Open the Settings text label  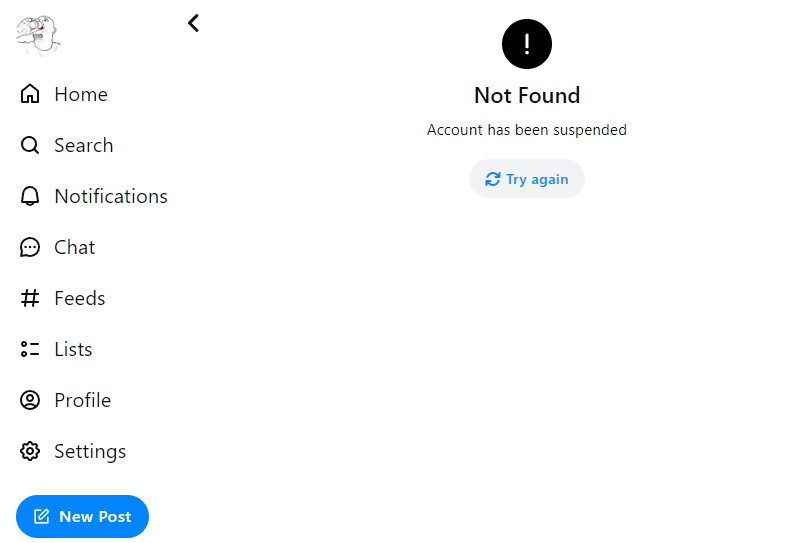(x=90, y=451)
